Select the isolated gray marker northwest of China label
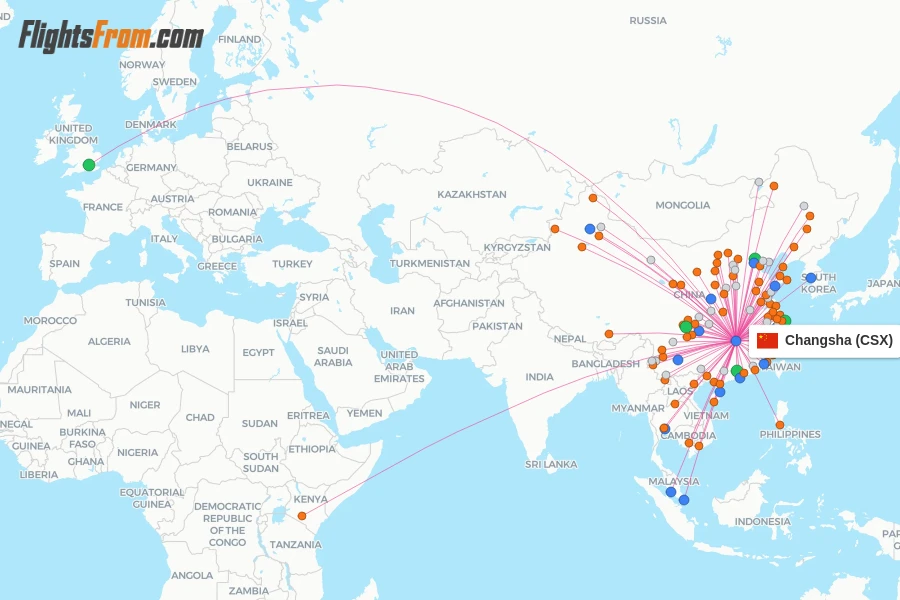Screen dimensions: 900x600 651,260
